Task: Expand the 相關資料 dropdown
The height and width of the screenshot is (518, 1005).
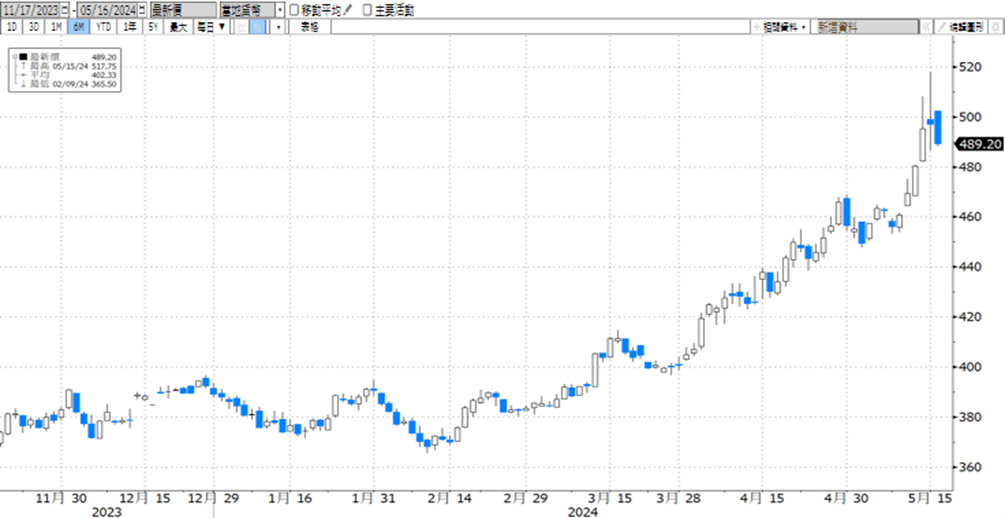Action: click(779, 27)
